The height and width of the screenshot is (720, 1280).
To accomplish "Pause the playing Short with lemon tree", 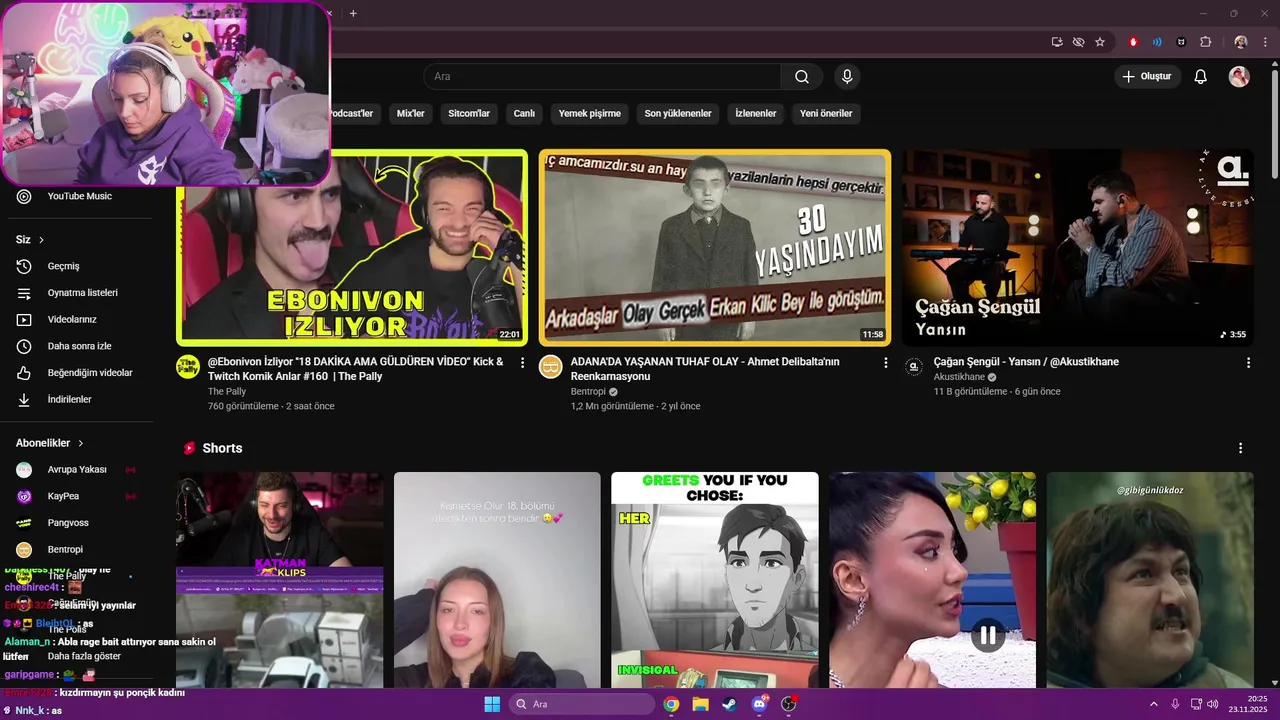I will pos(987,635).
